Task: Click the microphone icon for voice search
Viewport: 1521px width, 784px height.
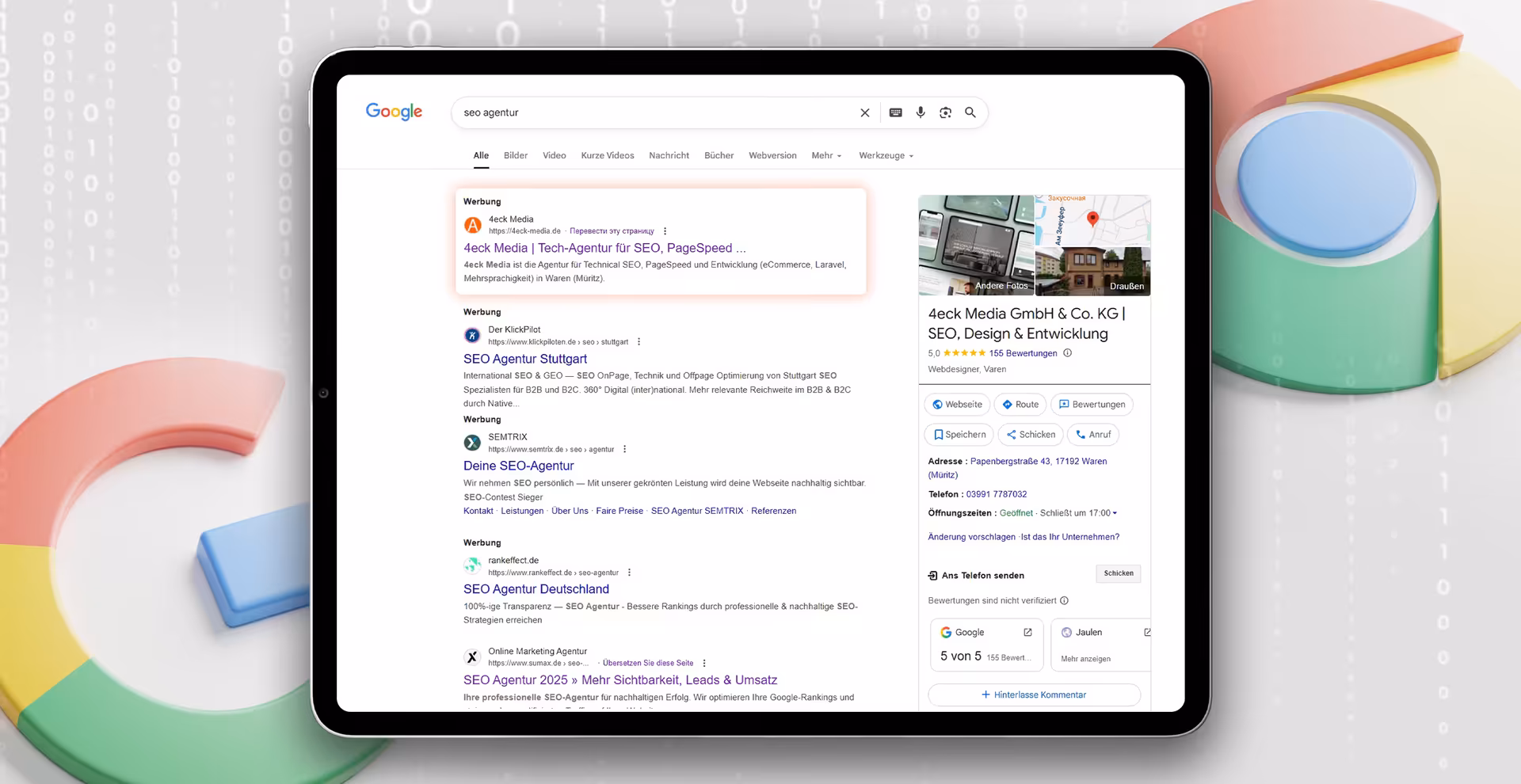Action: [921, 112]
